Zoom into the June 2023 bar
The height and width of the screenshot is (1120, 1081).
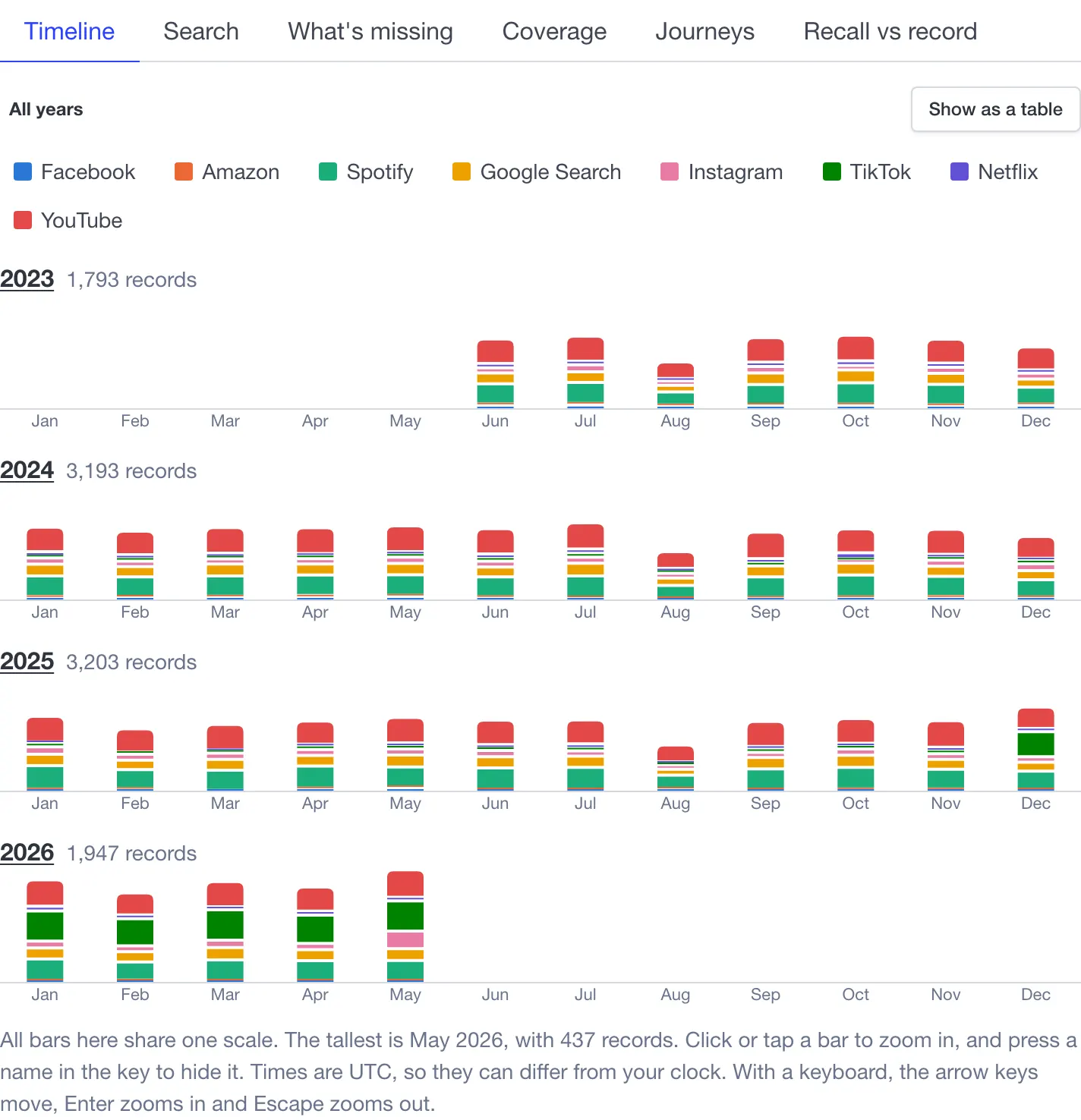point(495,375)
